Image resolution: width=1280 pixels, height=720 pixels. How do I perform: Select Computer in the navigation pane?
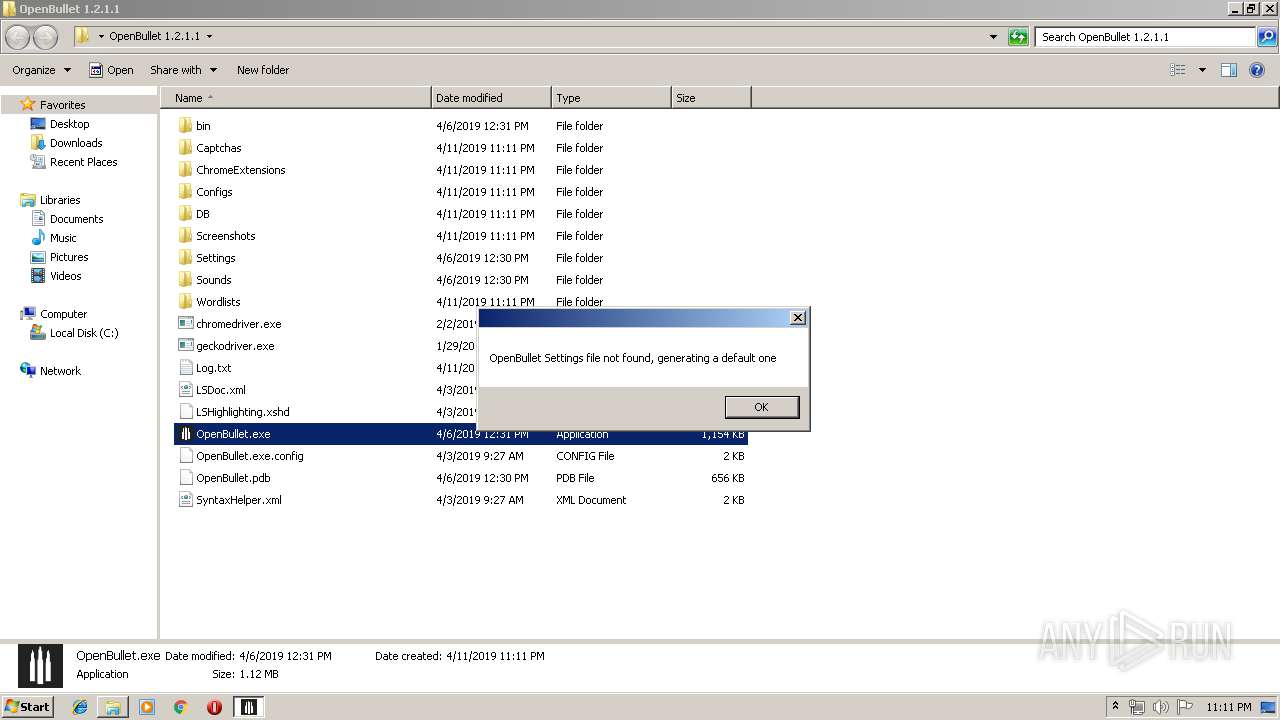[63, 314]
